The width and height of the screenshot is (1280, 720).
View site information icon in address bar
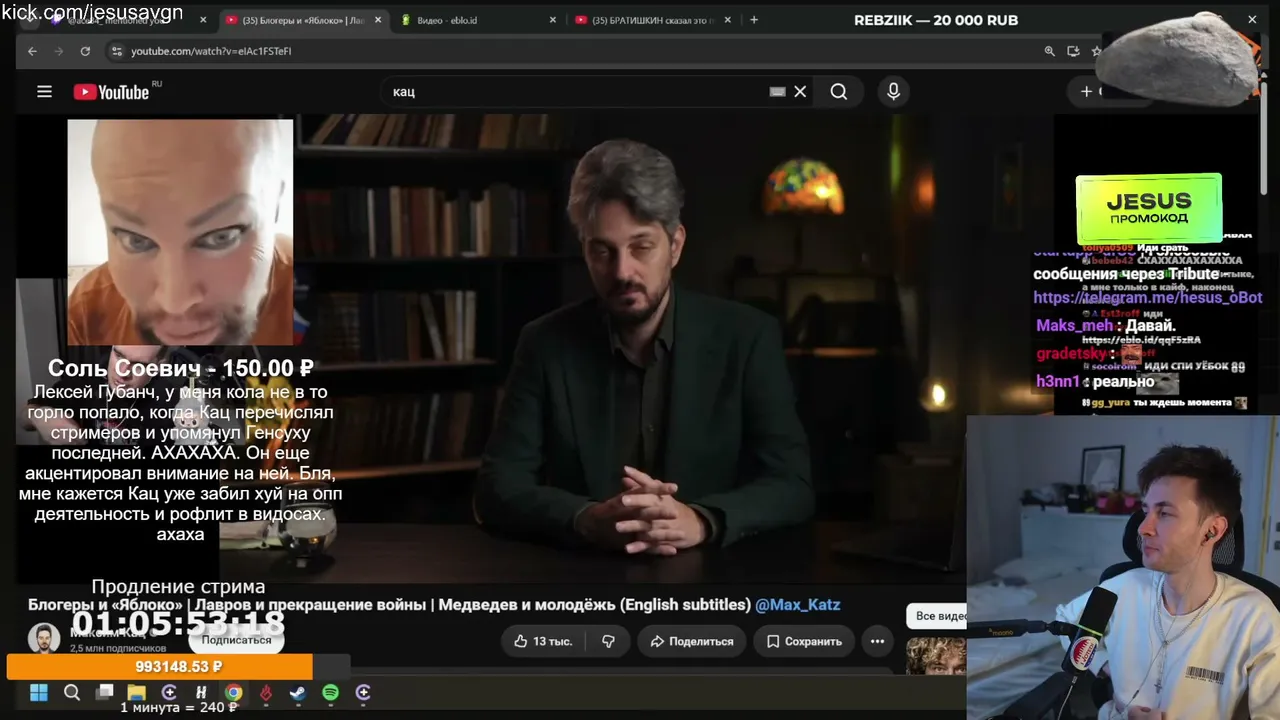[117, 51]
